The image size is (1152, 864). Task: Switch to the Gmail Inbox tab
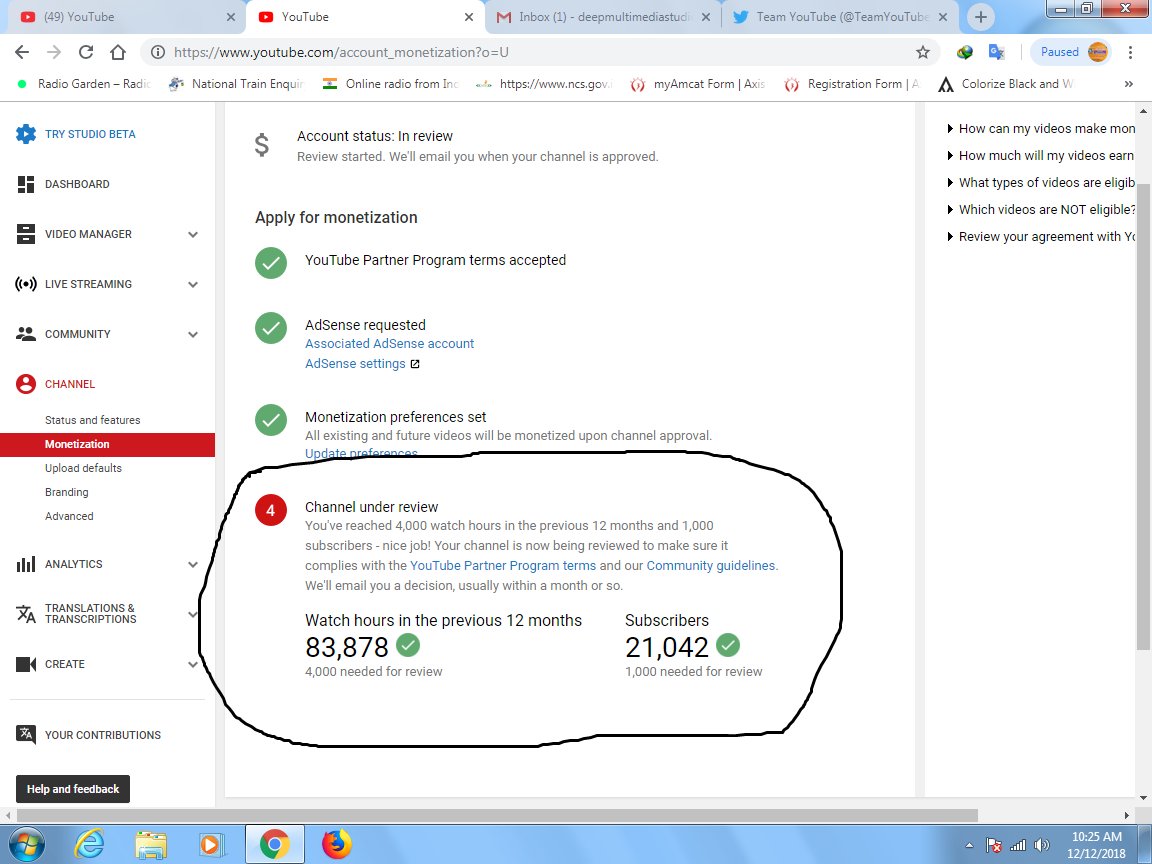604,17
